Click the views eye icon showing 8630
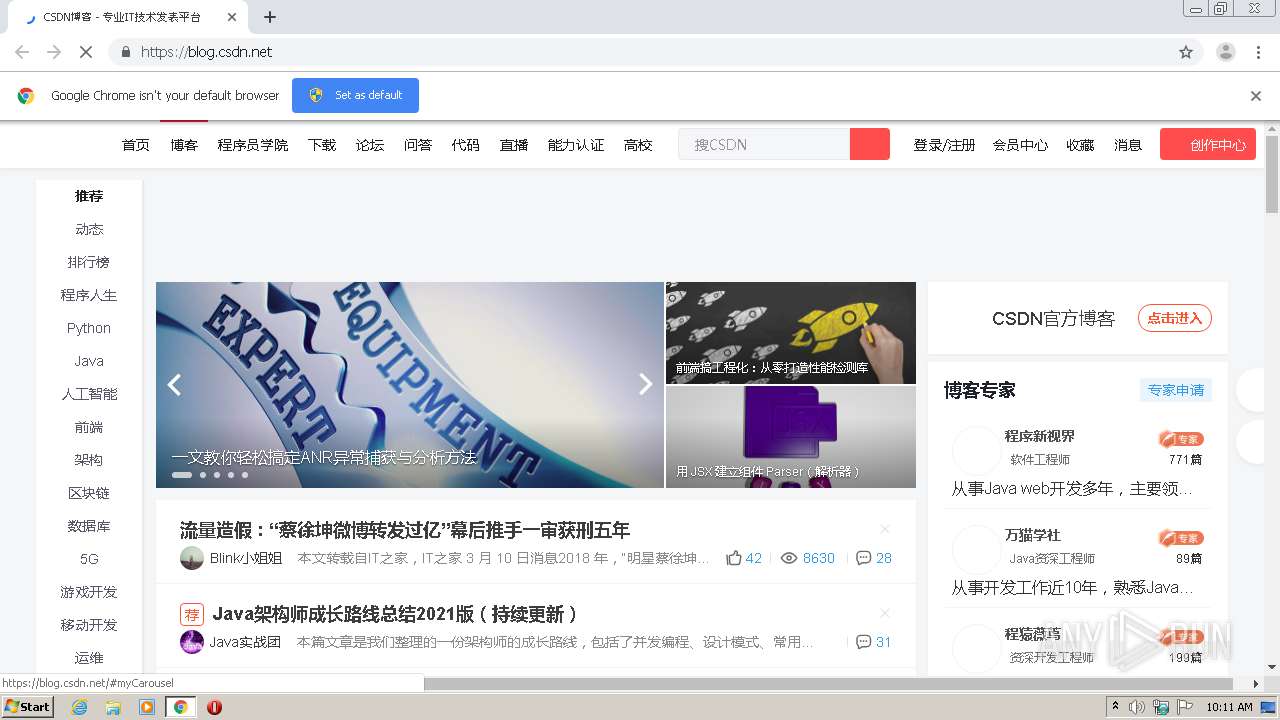This screenshot has width=1280, height=720. 789,558
